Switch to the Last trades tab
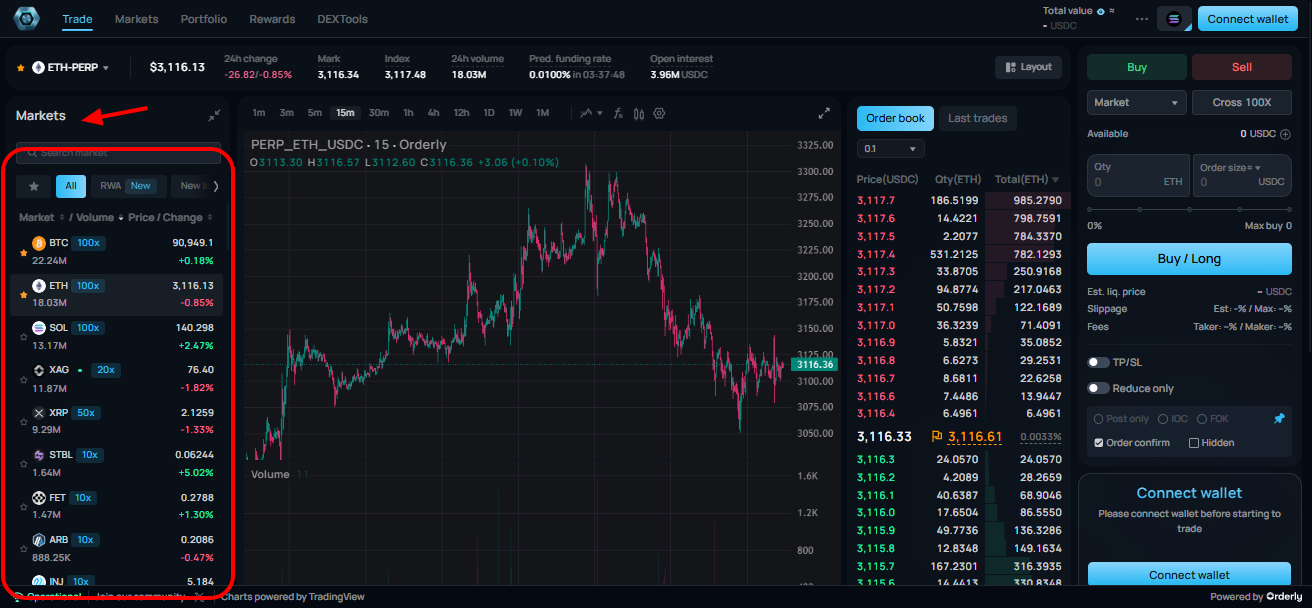The image size is (1312, 608). point(977,118)
